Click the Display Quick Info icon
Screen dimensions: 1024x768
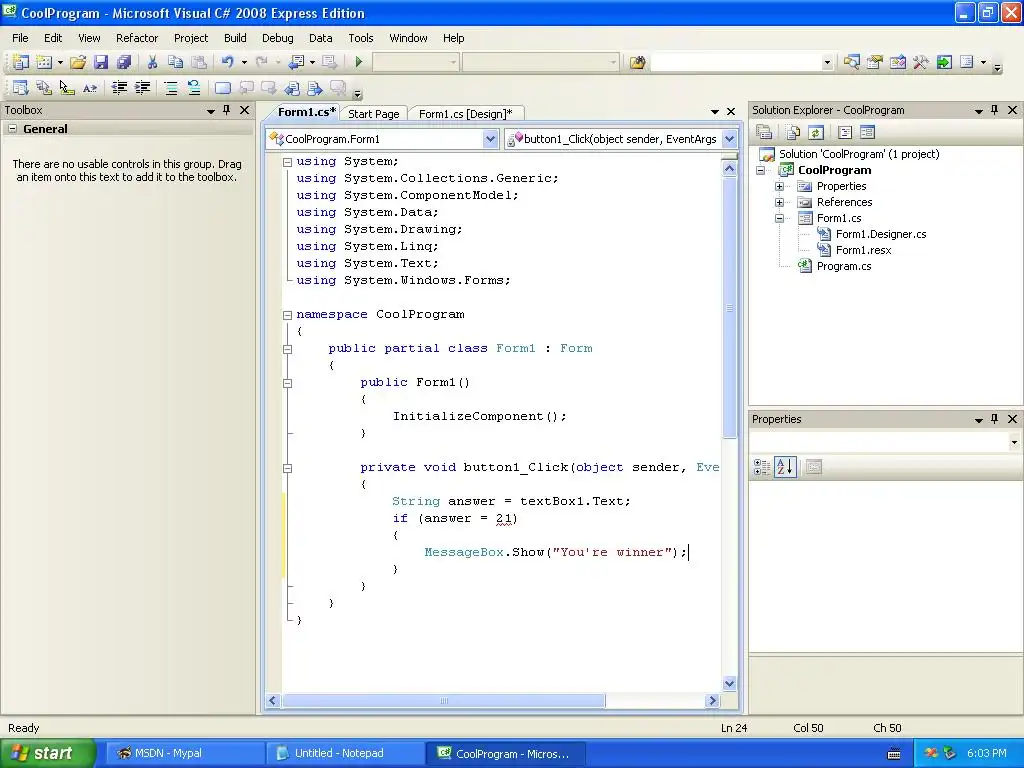(x=67, y=88)
